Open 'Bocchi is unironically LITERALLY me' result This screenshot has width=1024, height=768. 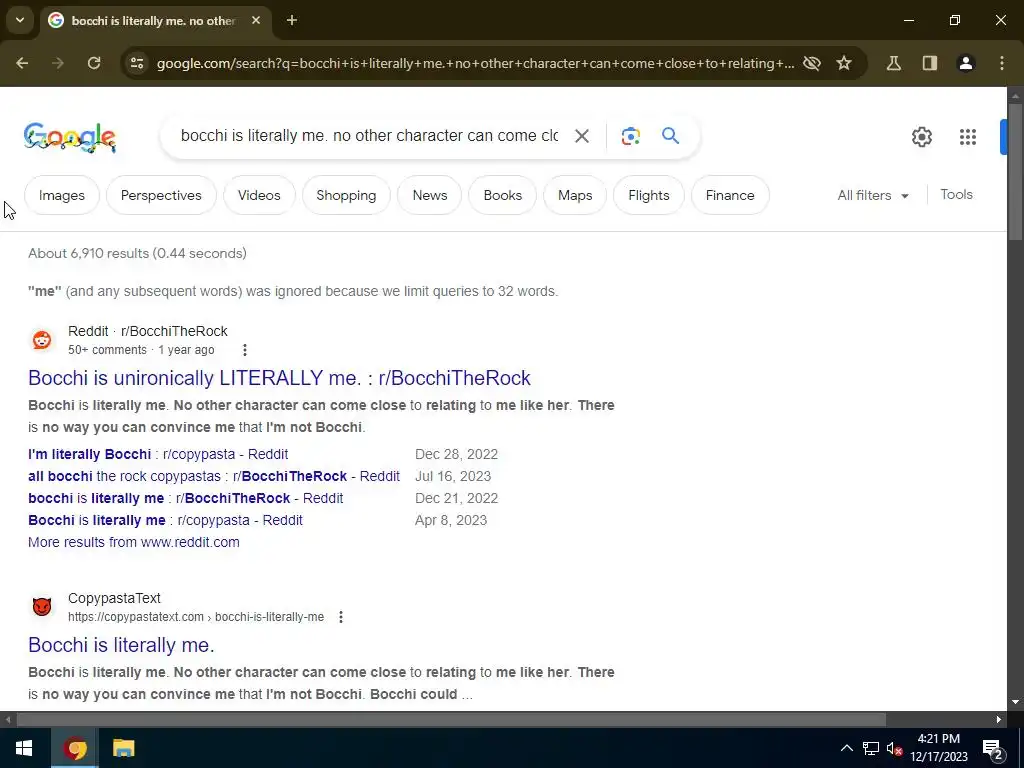pyautogui.click(x=280, y=378)
